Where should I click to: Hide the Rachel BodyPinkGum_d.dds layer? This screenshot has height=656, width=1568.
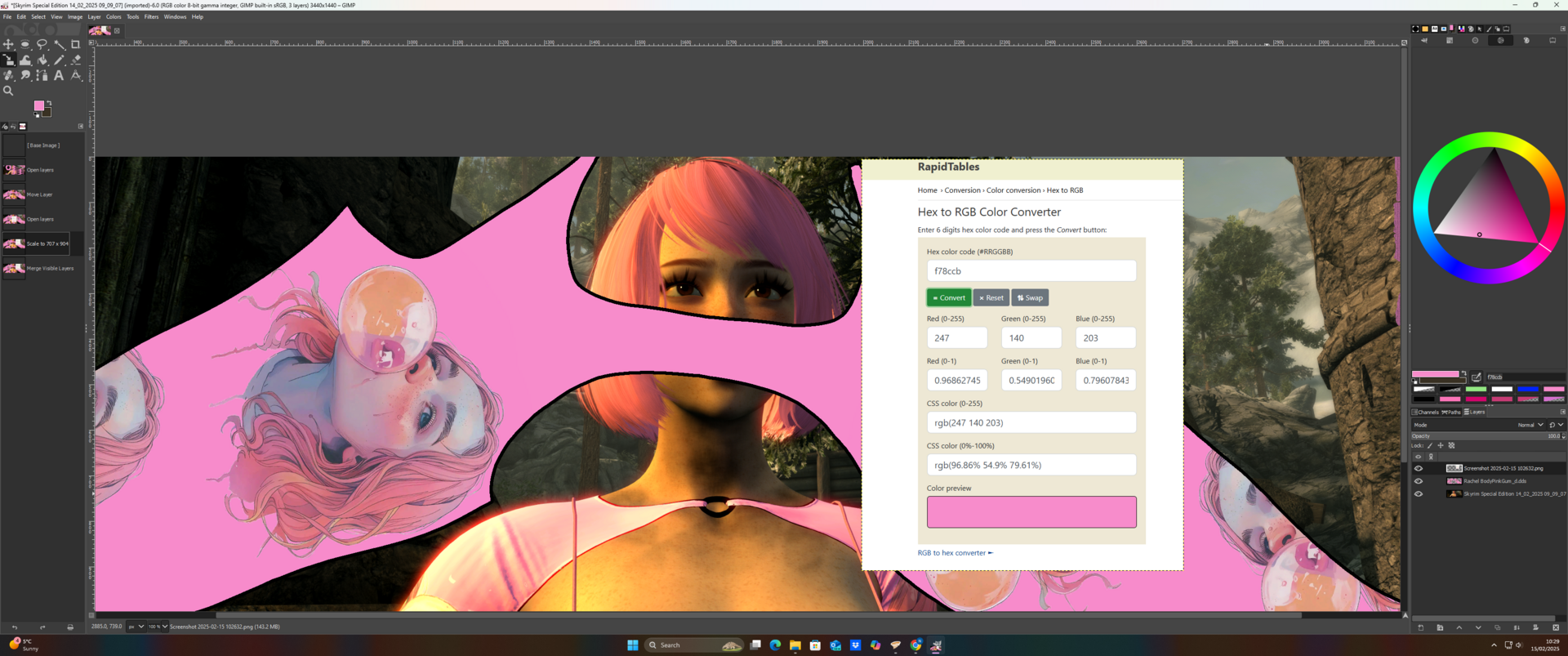(x=1419, y=481)
